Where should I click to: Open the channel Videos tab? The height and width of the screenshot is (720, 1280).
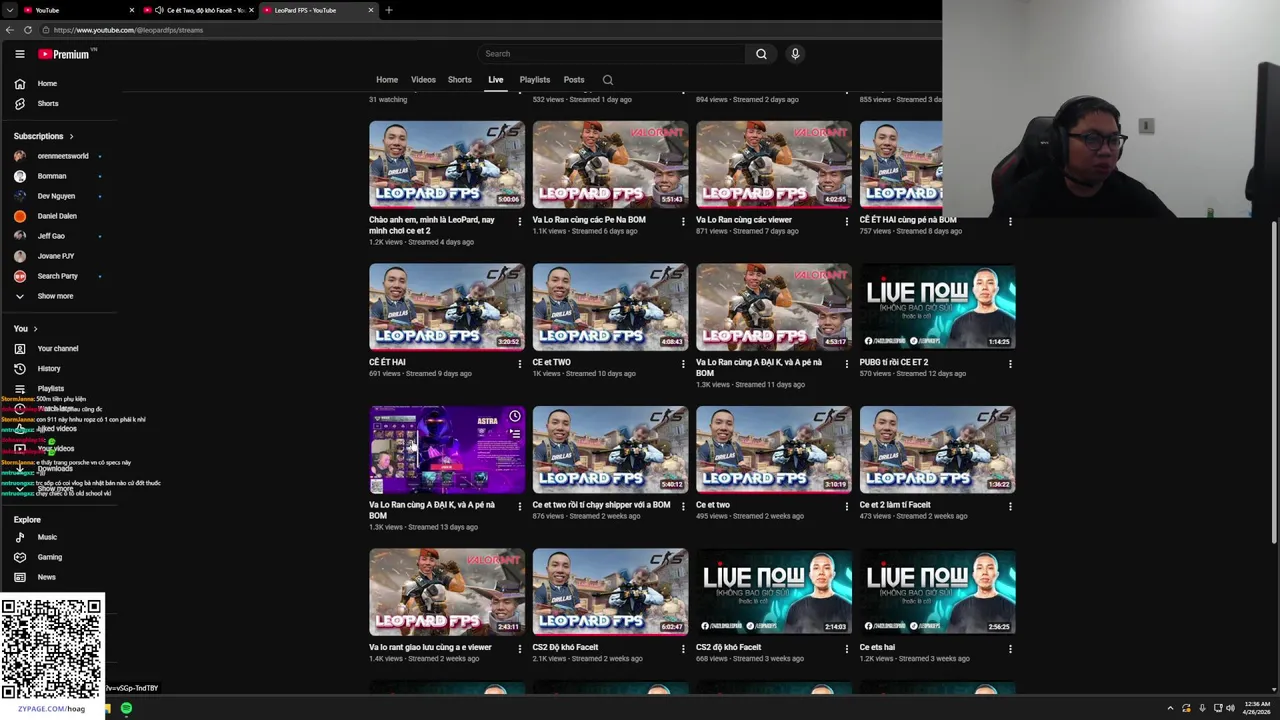point(423,80)
